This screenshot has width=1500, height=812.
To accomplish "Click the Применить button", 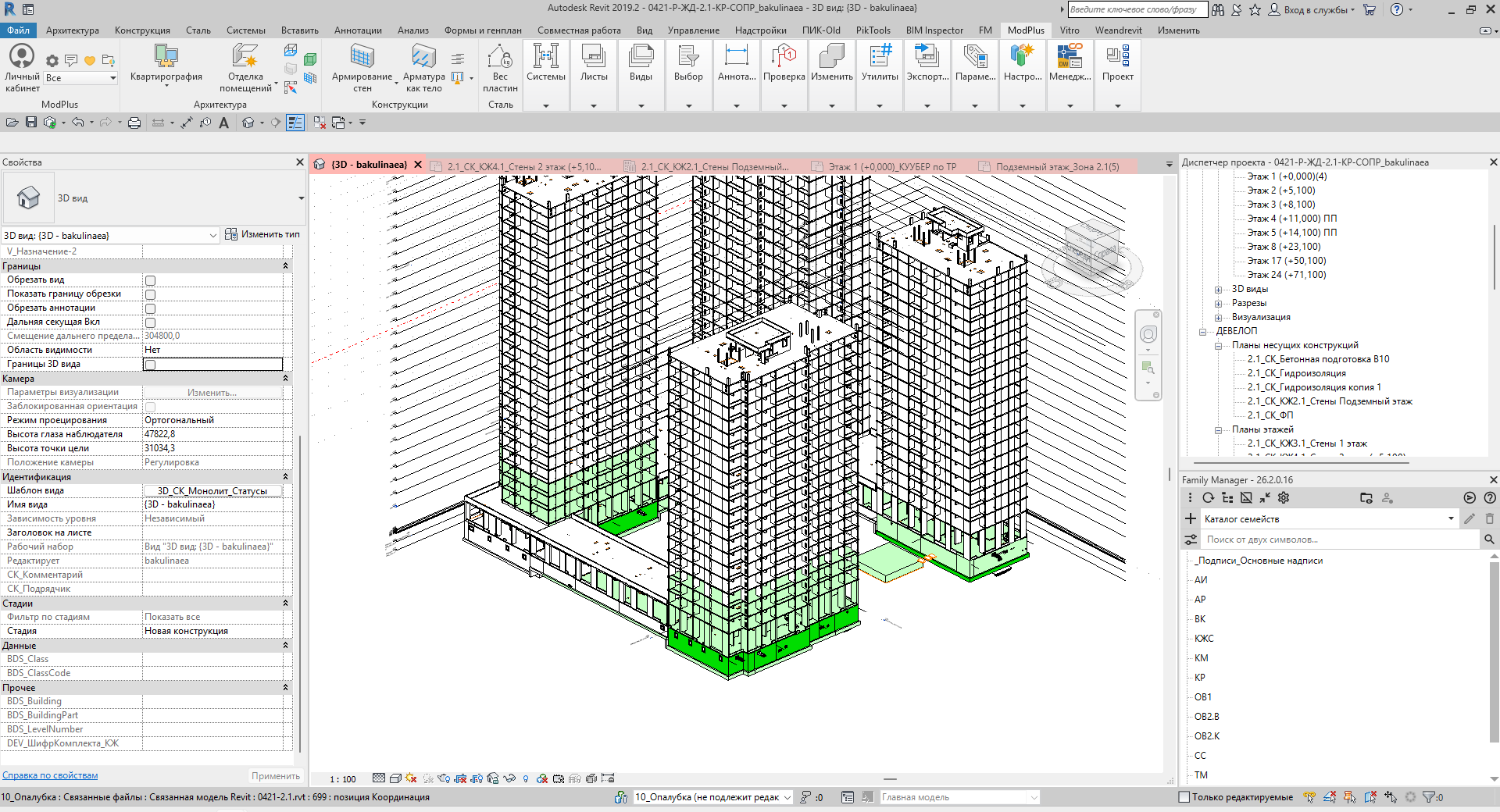I will click(275, 775).
